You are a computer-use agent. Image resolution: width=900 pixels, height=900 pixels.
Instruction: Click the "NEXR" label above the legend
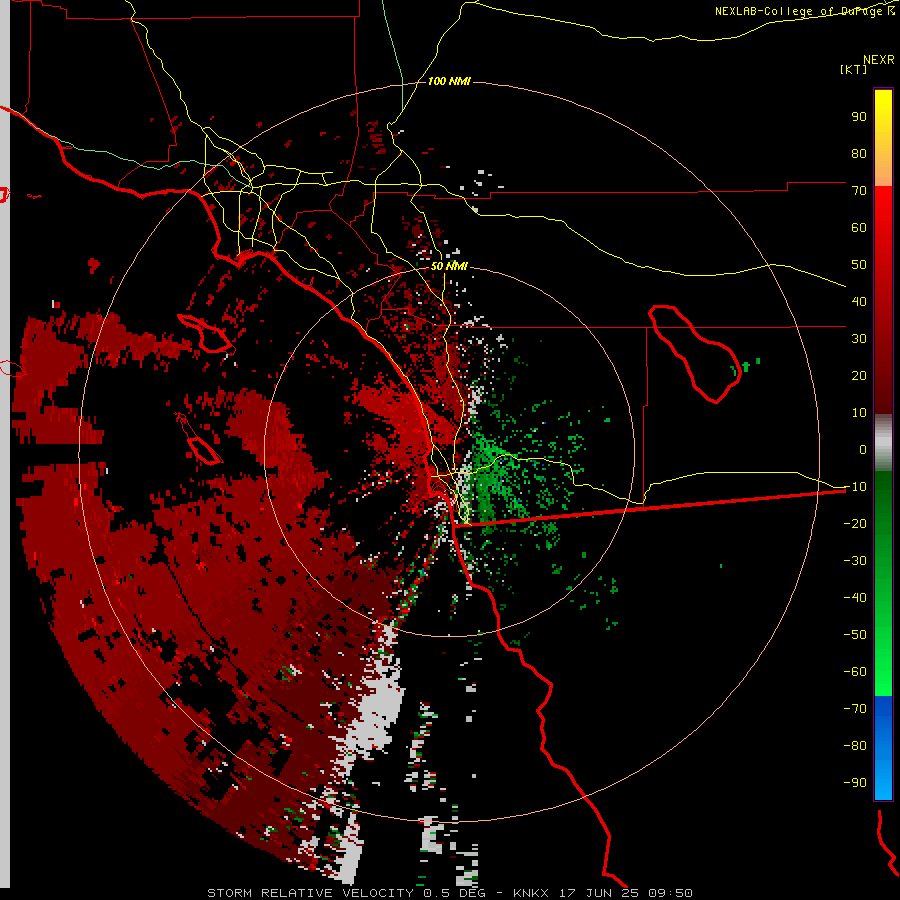tap(879, 59)
